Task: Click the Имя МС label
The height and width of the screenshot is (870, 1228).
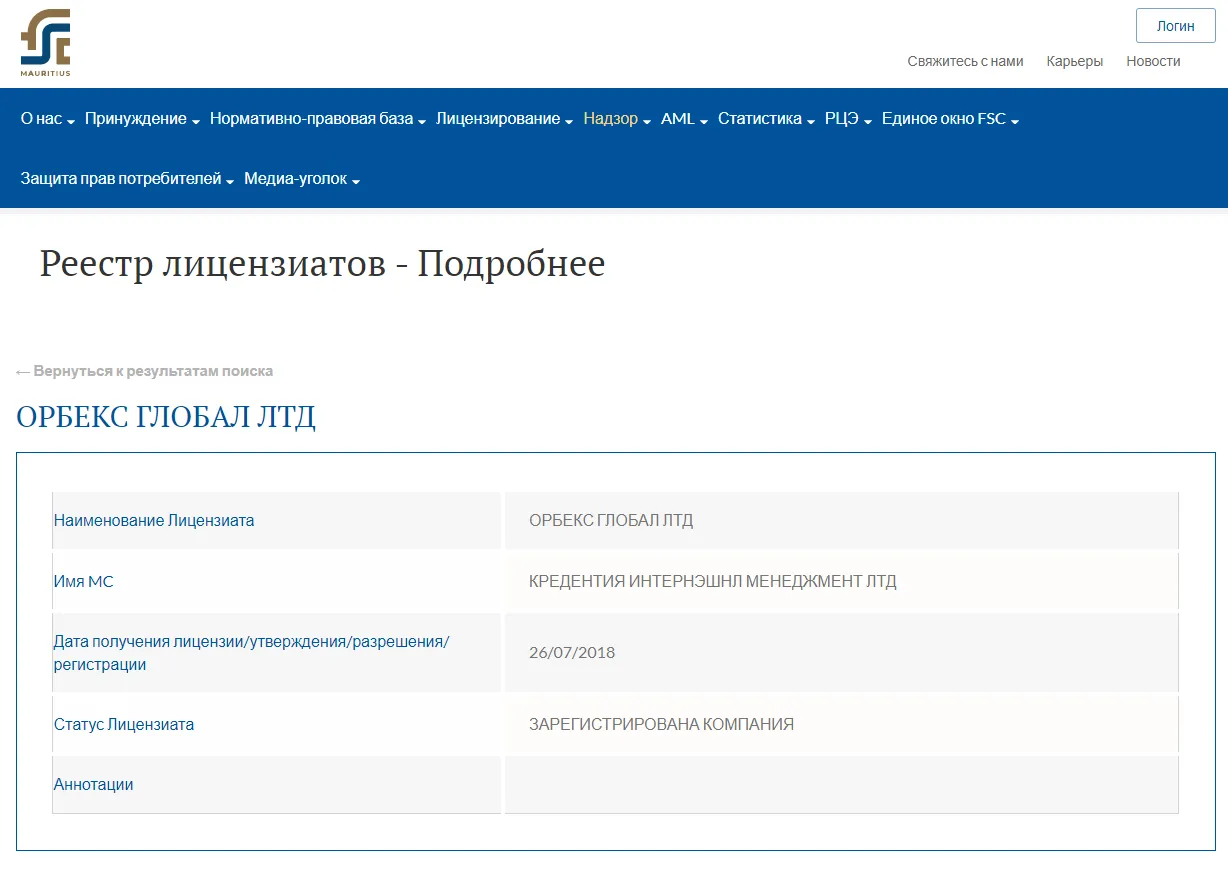Action: point(84,581)
